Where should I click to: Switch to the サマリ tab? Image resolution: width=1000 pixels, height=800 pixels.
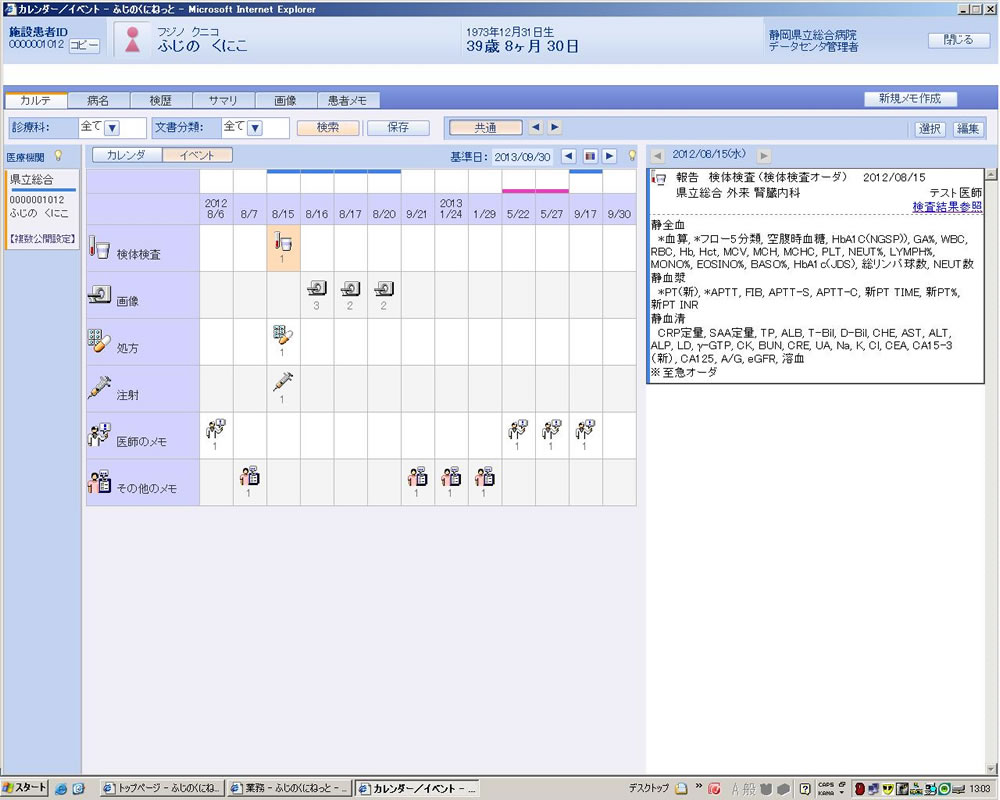pos(222,100)
